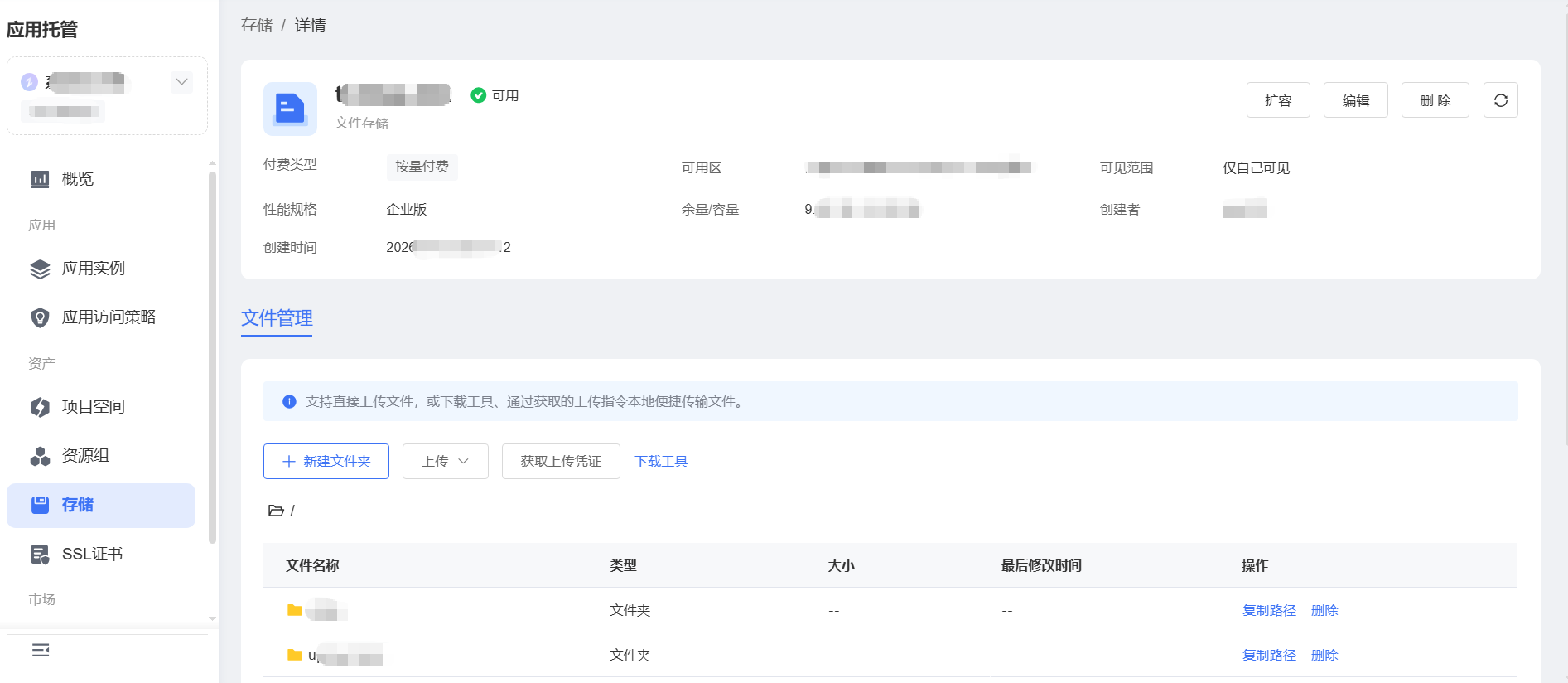
Task: Click the Project Space icon
Action: [40, 407]
